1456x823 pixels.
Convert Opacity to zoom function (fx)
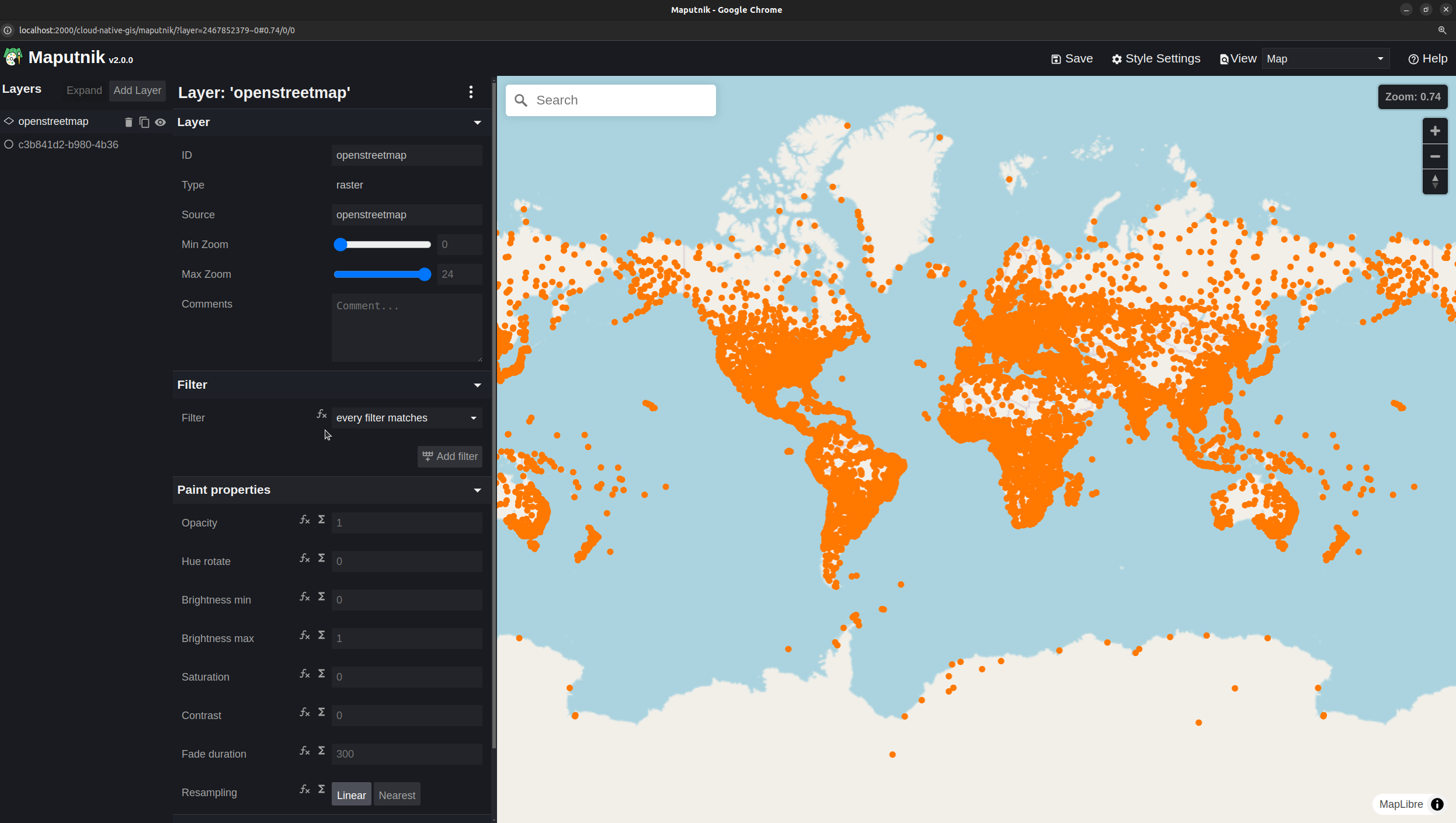304,519
